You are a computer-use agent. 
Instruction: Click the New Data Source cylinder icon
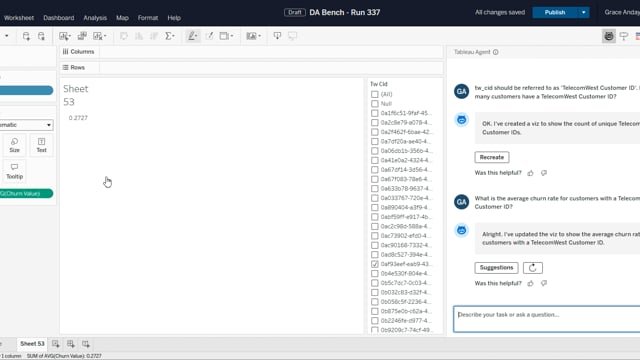tap(26, 36)
